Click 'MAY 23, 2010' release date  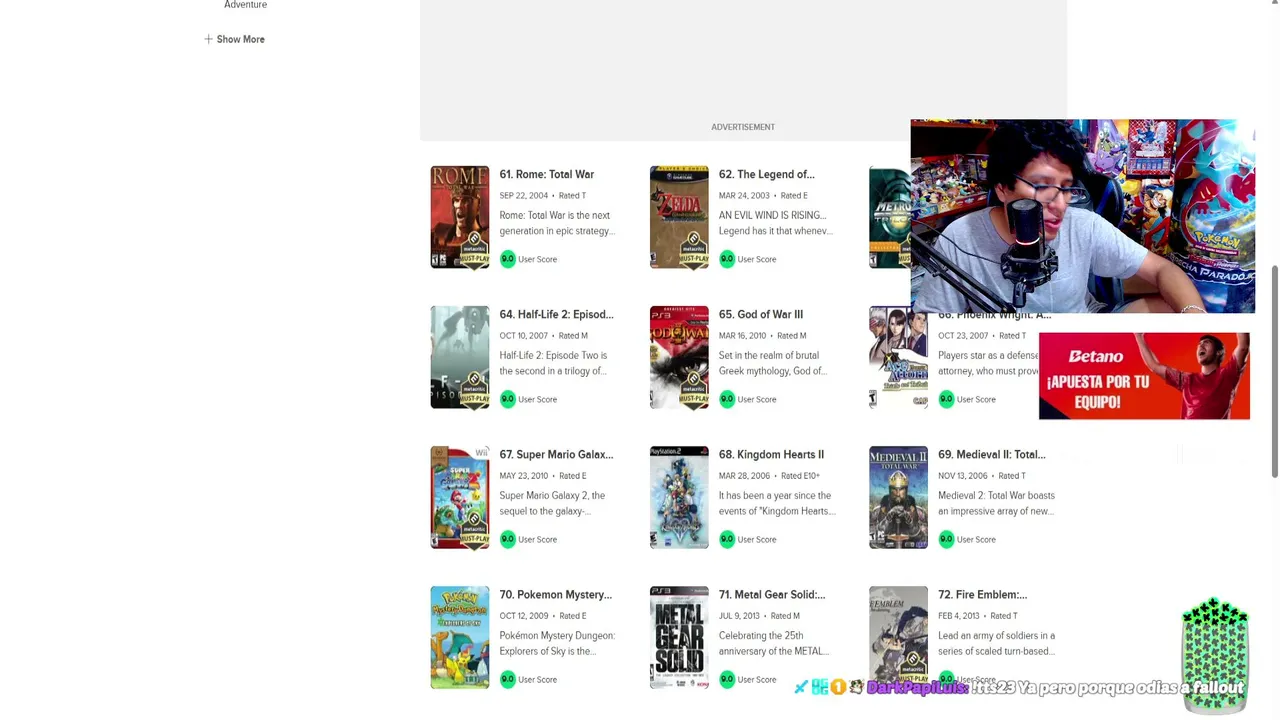523,475
